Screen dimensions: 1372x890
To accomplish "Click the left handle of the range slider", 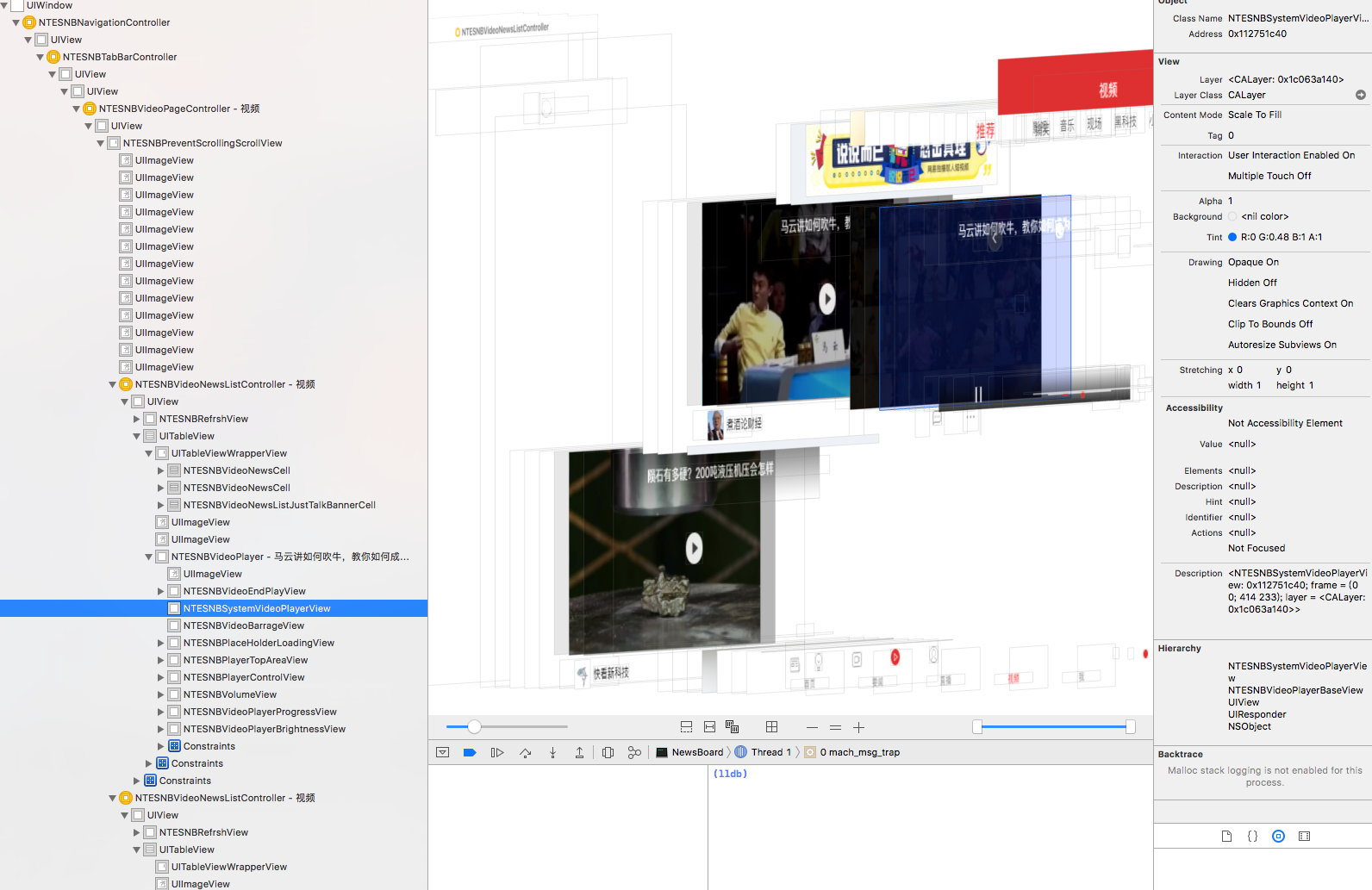I will click(x=977, y=727).
